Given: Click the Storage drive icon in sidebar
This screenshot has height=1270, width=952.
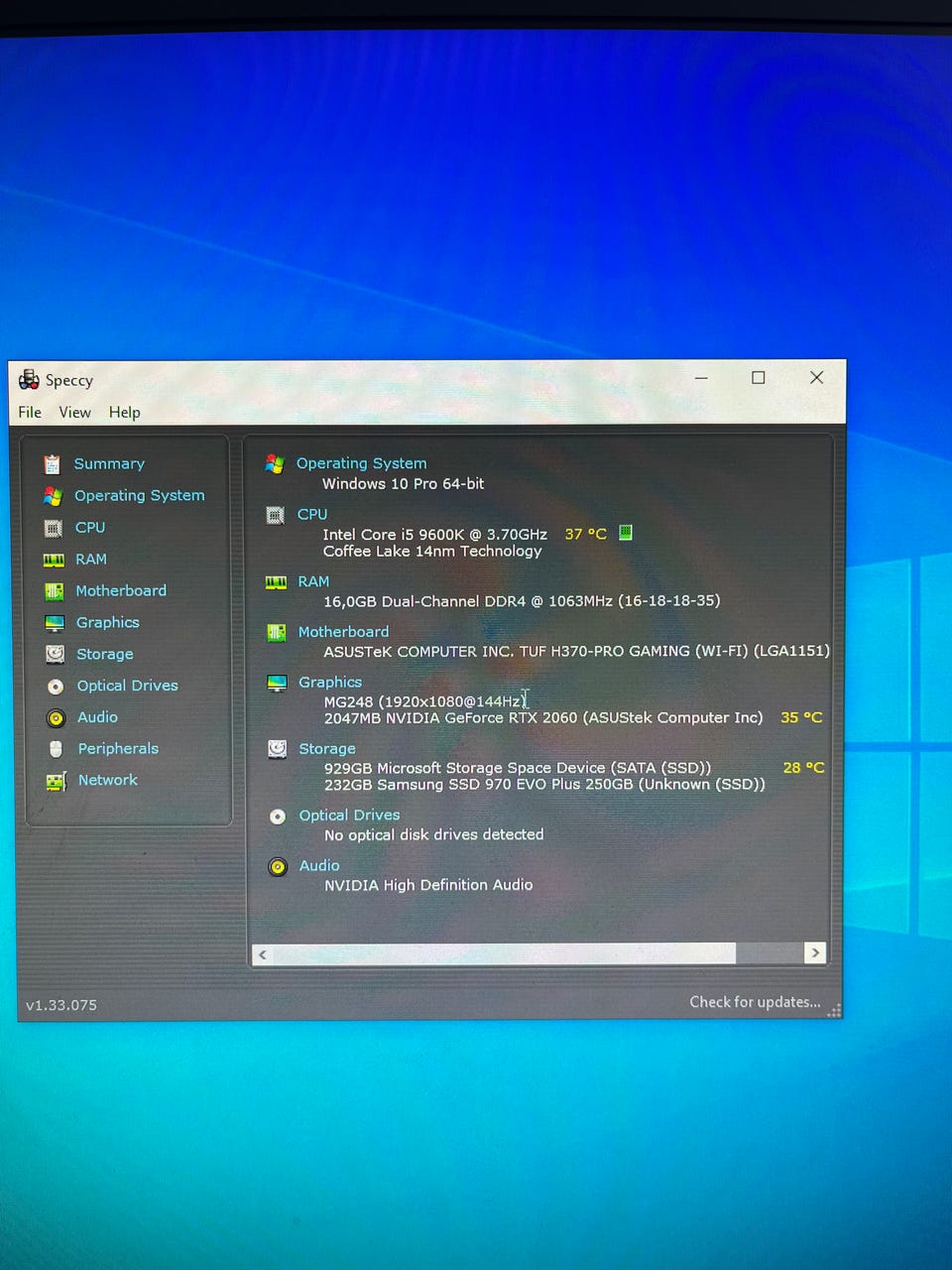Looking at the screenshot, I should [56, 654].
